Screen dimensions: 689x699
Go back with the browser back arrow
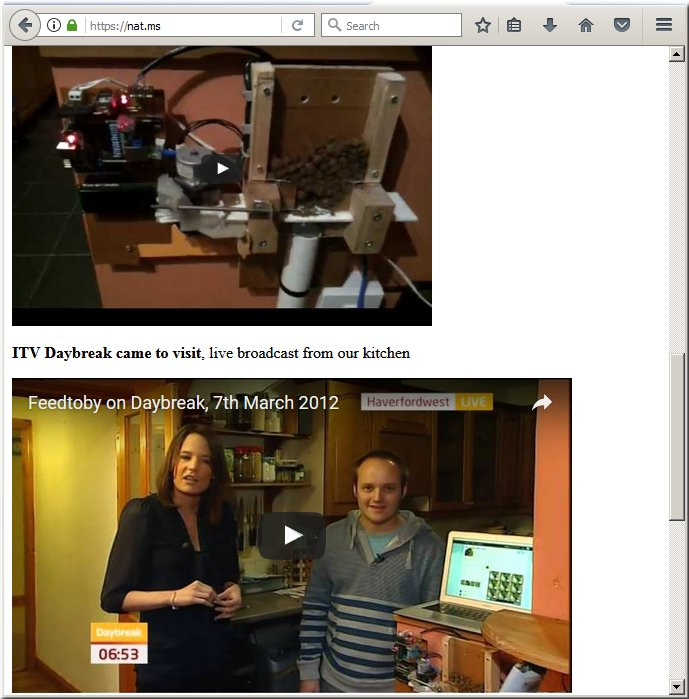point(25,25)
